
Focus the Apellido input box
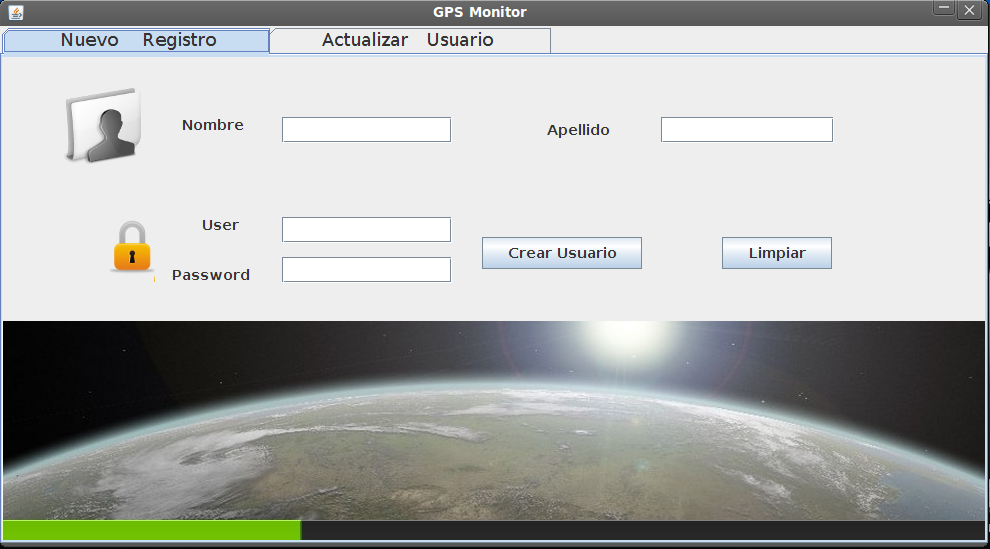pyautogui.click(x=747, y=129)
